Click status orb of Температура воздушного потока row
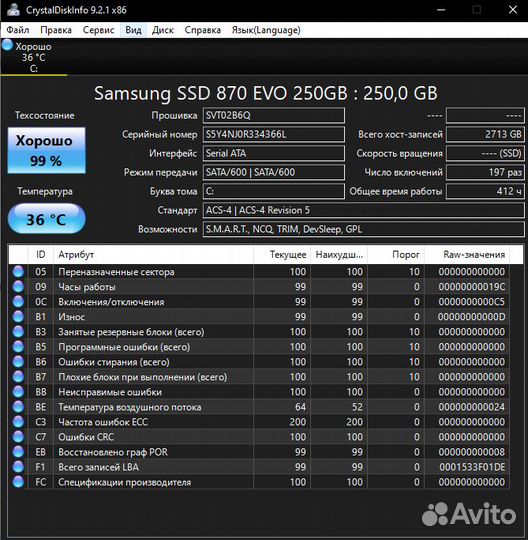The image size is (528, 540). 18,407
